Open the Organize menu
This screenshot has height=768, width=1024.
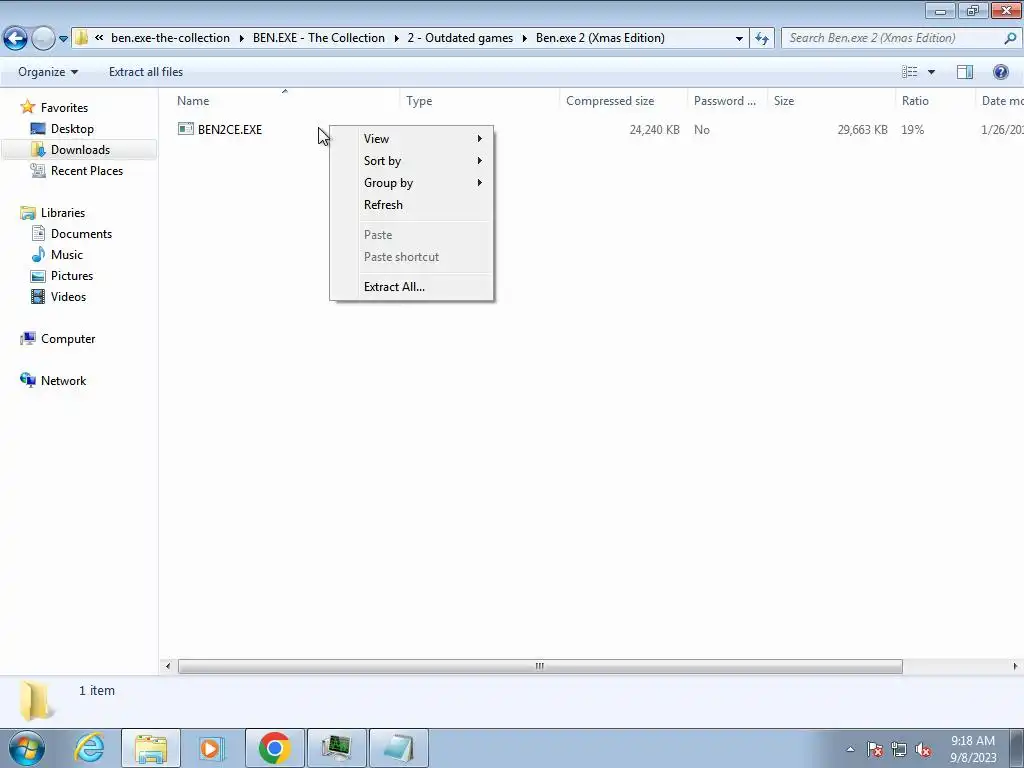click(48, 72)
